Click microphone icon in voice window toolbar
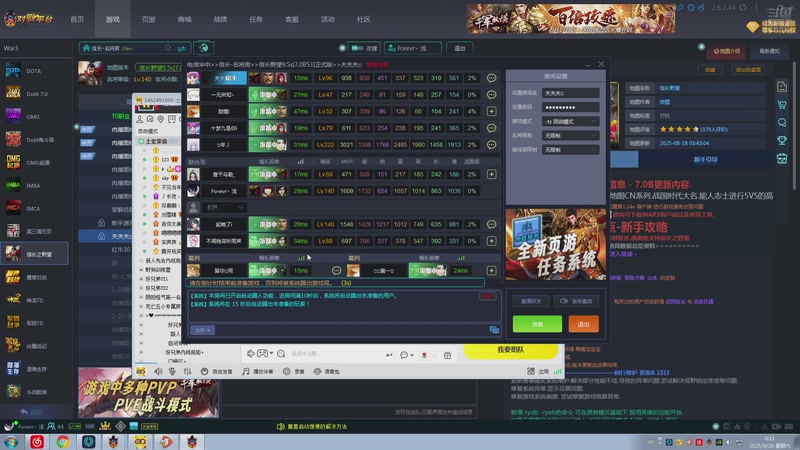The height and width of the screenshot is (450, 800). [172, 371]
